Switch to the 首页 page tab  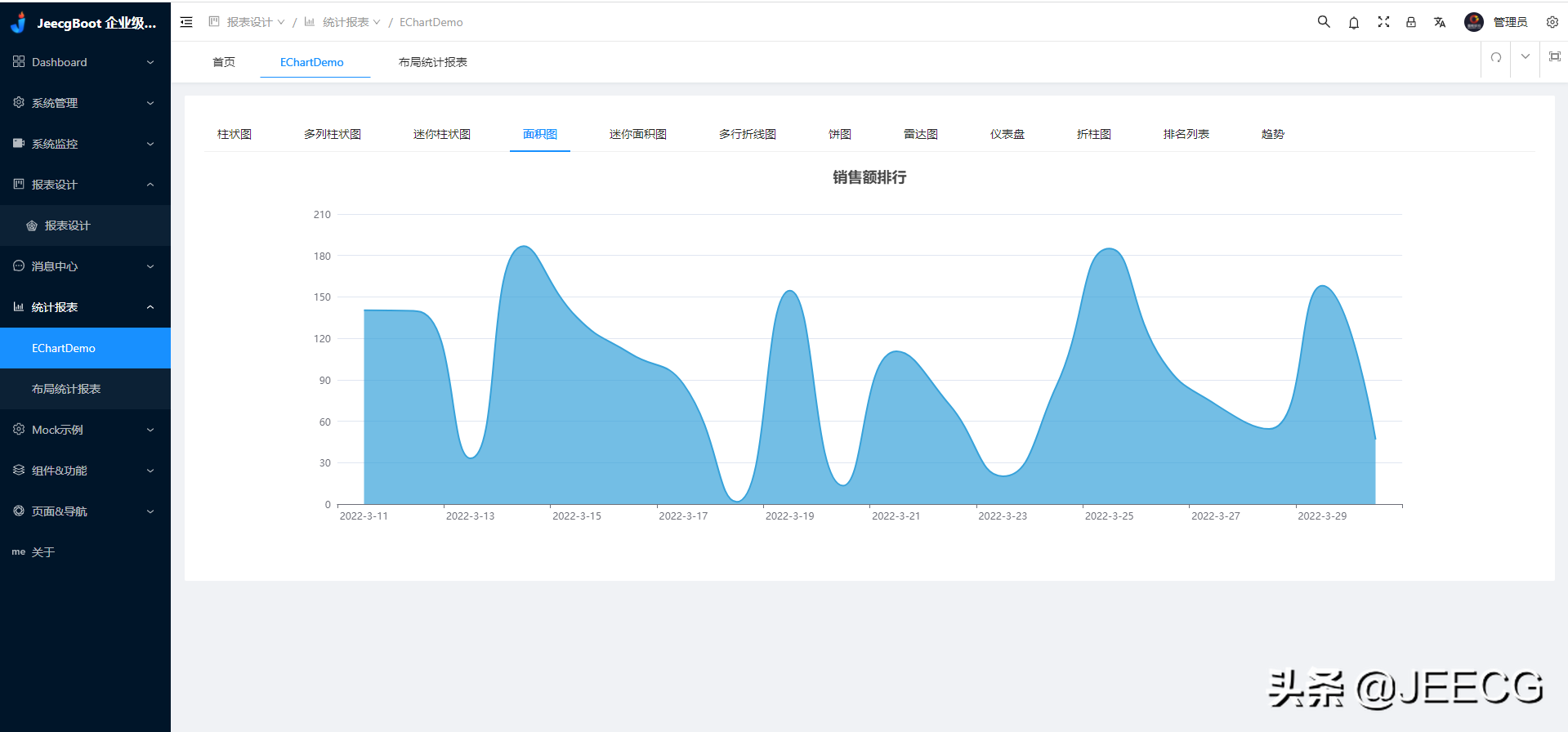point(224,62)
